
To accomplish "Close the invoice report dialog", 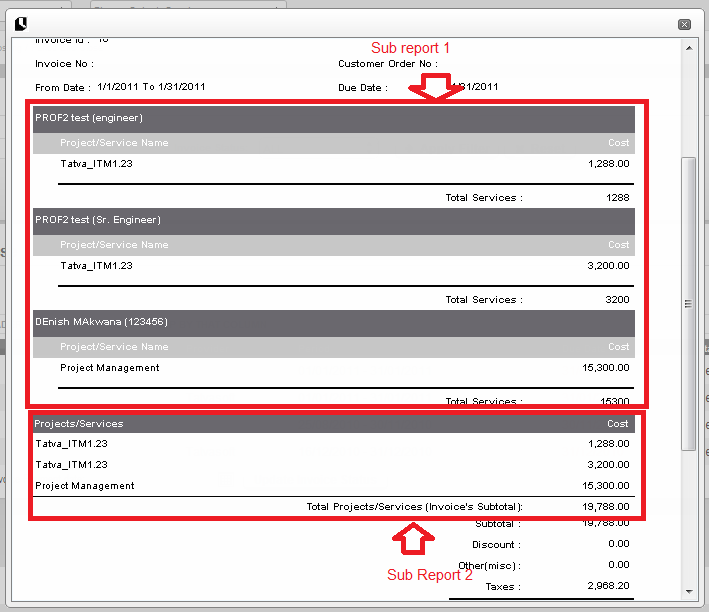I will click(684, 24).
